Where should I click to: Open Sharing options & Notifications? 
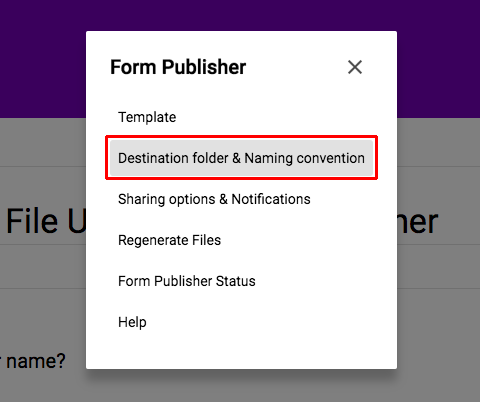click(214, 199)
